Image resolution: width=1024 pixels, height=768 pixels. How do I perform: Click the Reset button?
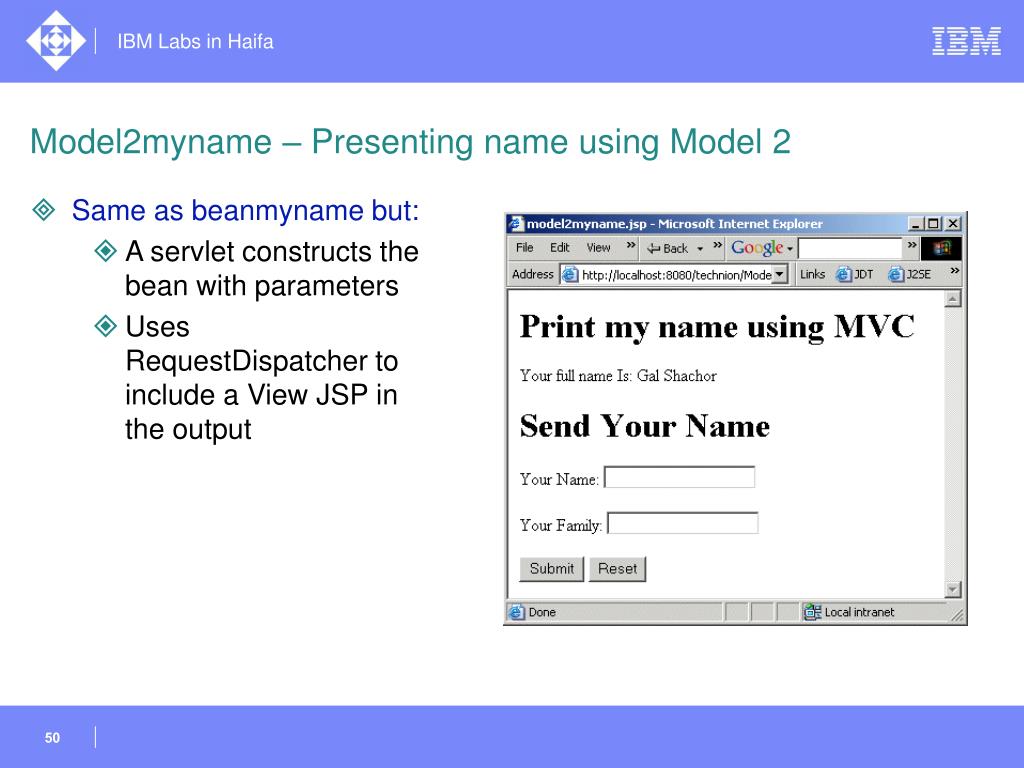pyautogui.click(x=617, y=569)
